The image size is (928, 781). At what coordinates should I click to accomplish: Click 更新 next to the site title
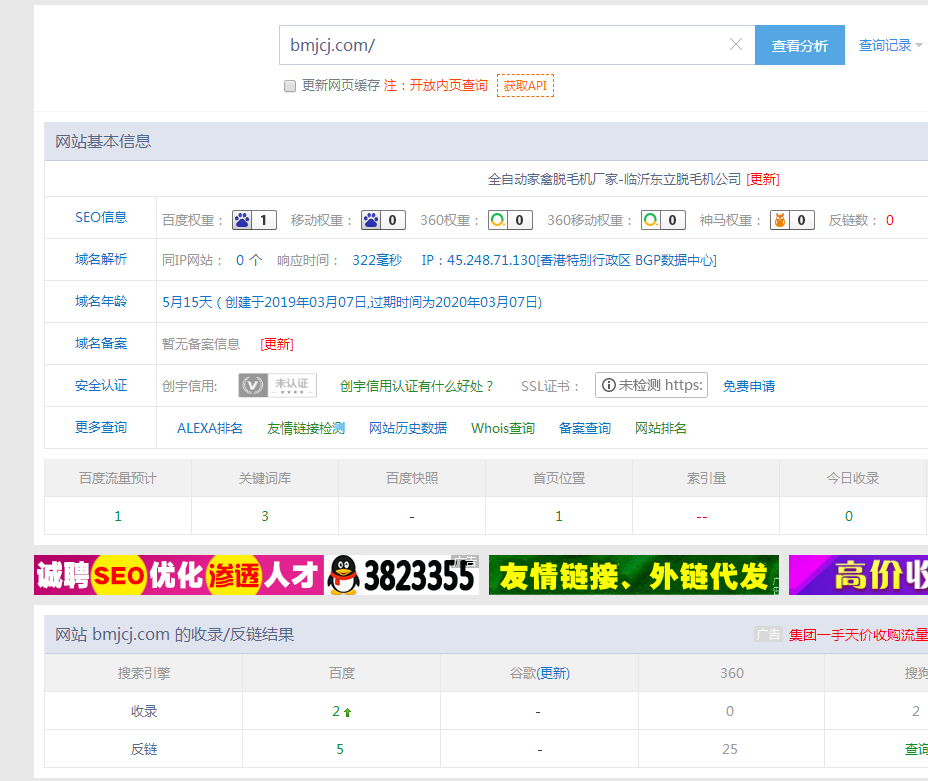click(763, 179)
